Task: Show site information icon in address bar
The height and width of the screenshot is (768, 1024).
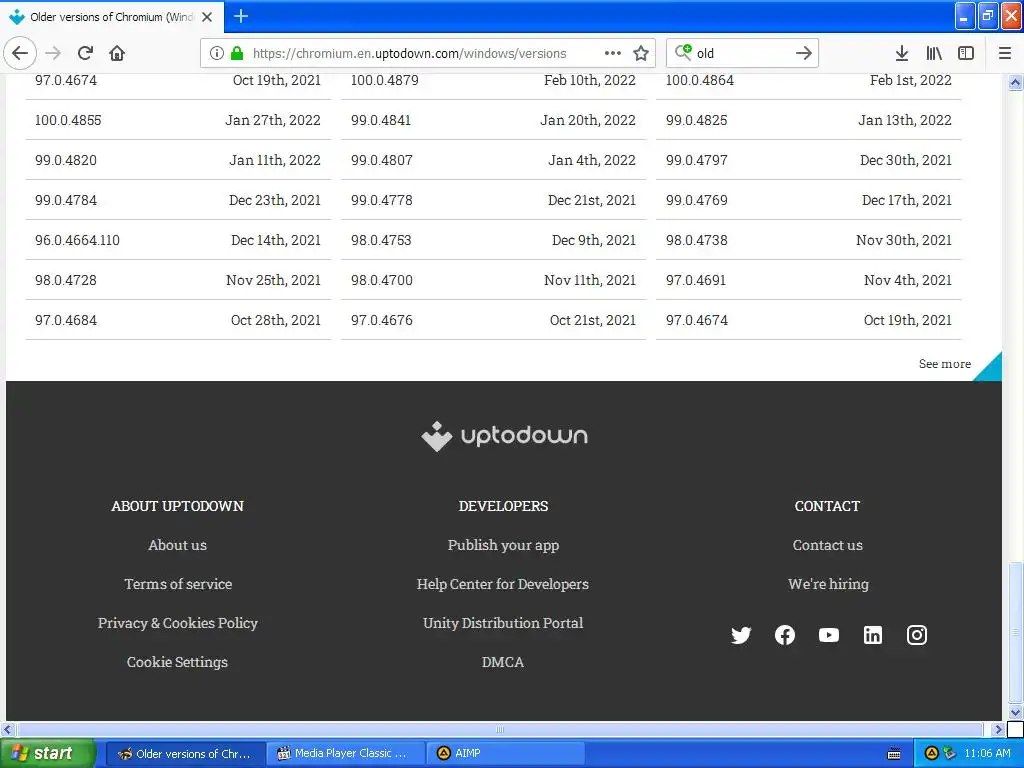Action: [217, 53]
